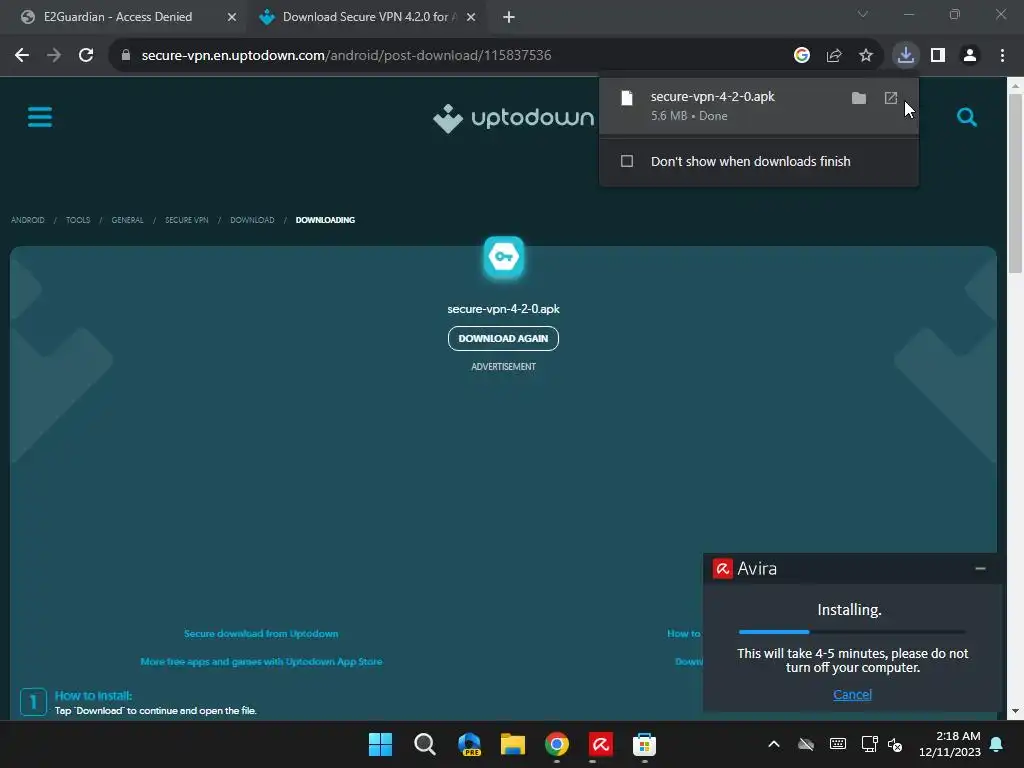Screen dimensions: 1024x768
Task: Click the DOWNLOAD AGAIN button
Action: click(504, 338)
